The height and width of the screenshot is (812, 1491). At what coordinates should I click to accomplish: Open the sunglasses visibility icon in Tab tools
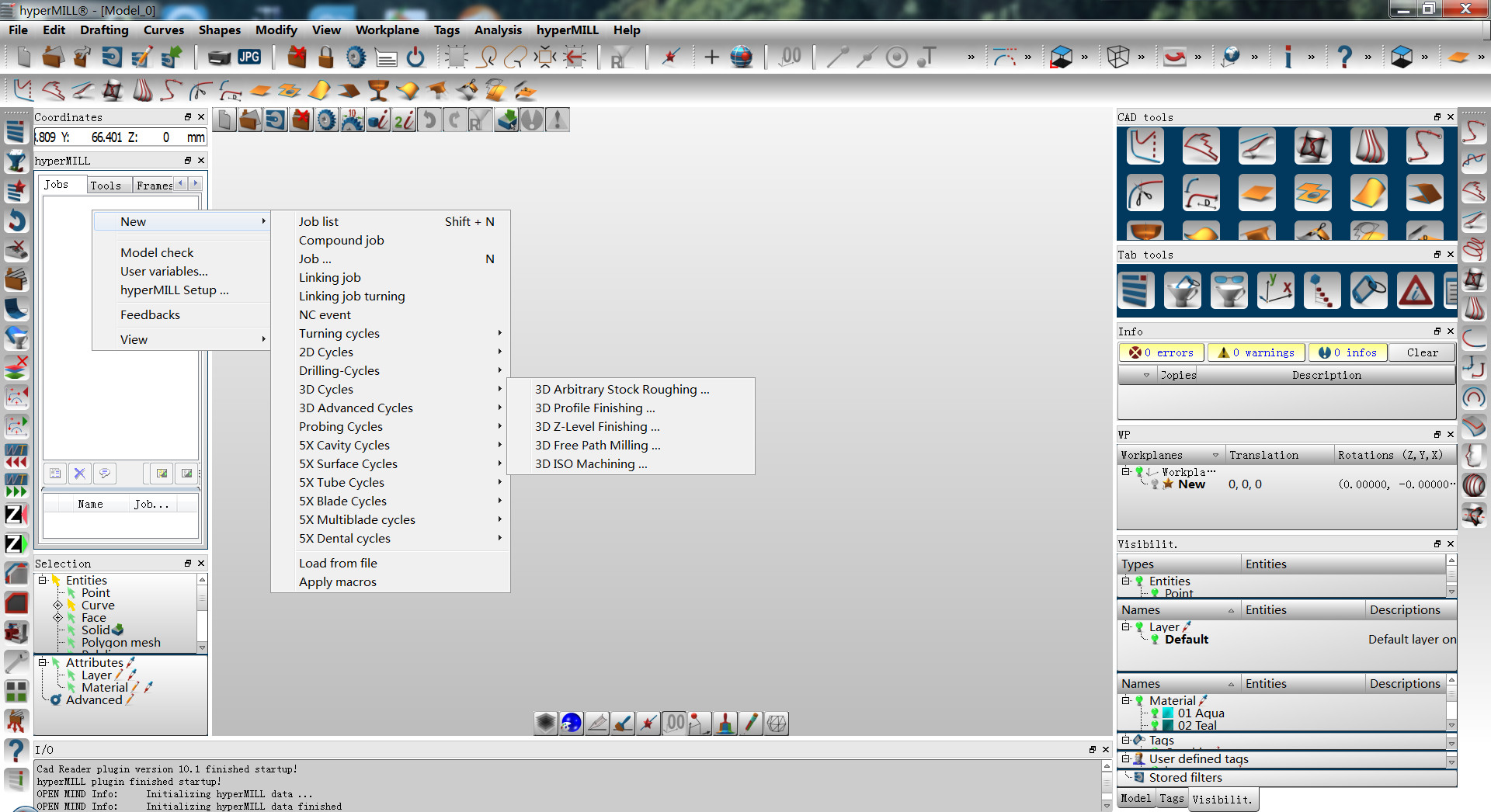click(x=1229, y=291)
